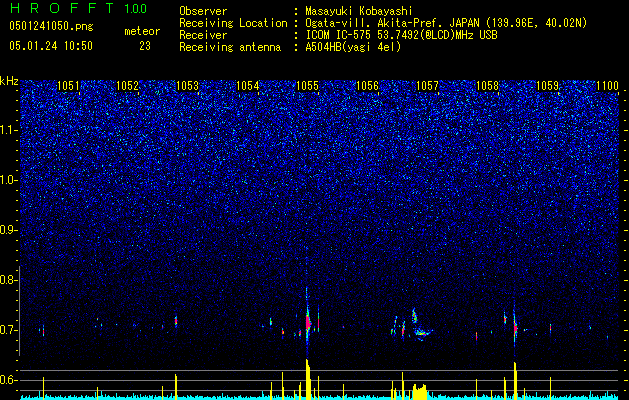Click the strong meteor echo after 1058
This screenshot has width=629, height=400.
pyautogui.click(x=515, y=327)
